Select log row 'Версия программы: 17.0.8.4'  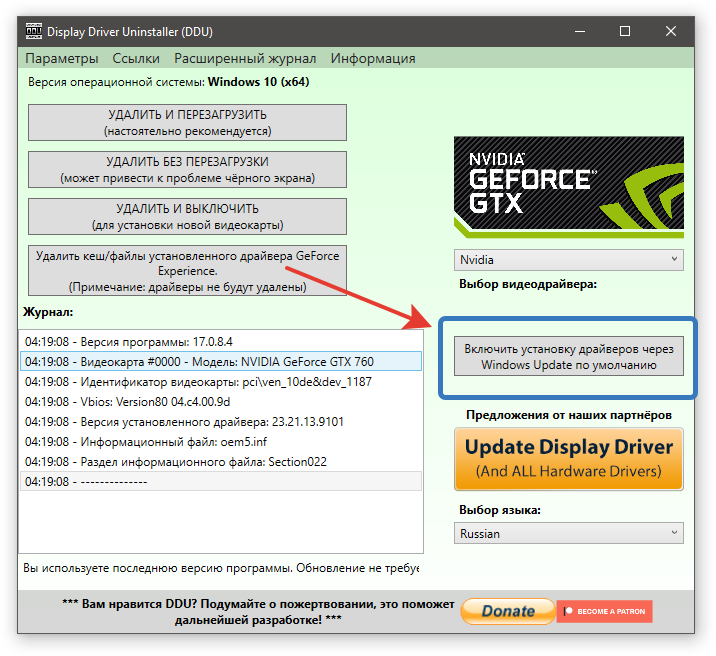click(x=221, y=341)
